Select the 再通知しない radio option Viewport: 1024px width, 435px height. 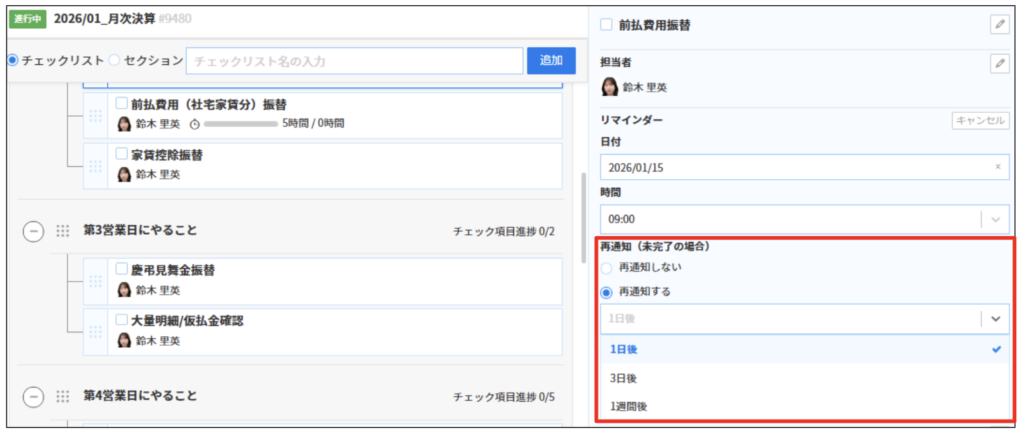606,268
